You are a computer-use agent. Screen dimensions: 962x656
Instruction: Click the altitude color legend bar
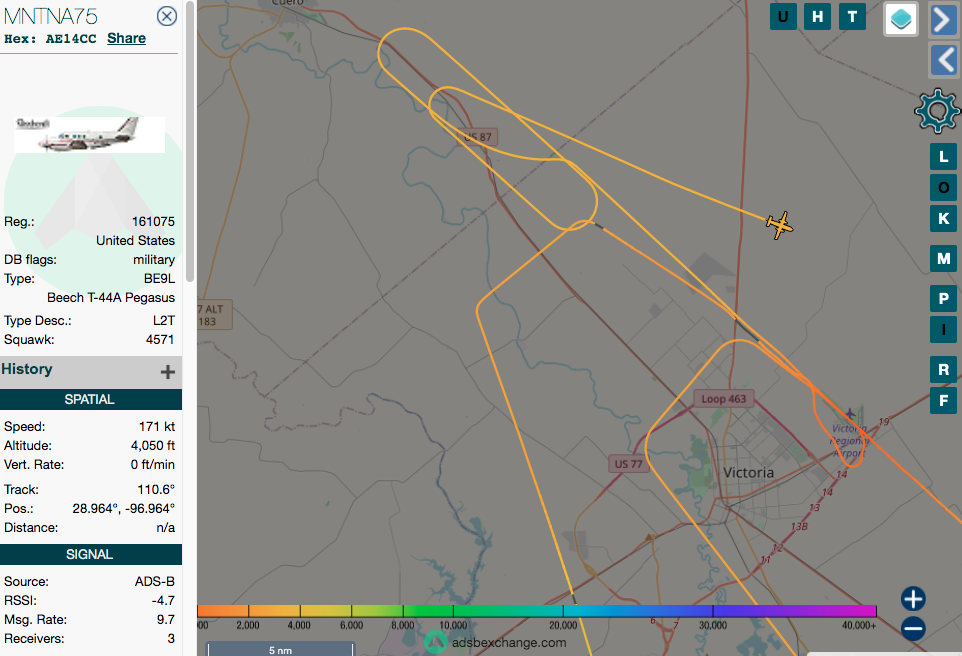coord(536,611)
